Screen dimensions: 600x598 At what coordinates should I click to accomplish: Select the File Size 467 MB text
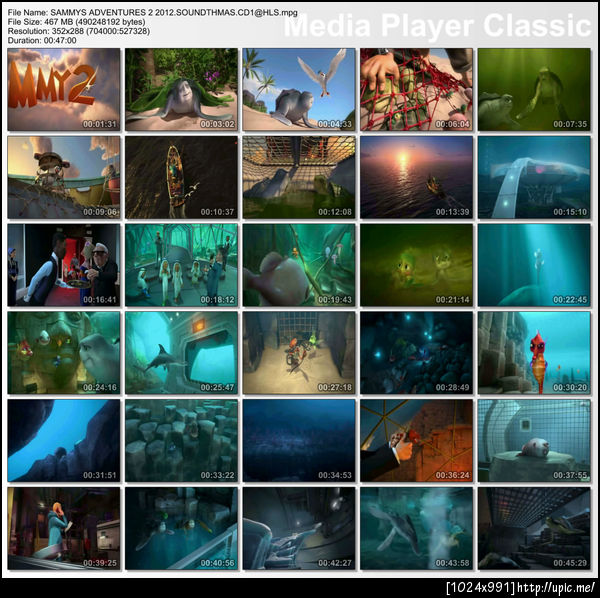tap(76, 22)
